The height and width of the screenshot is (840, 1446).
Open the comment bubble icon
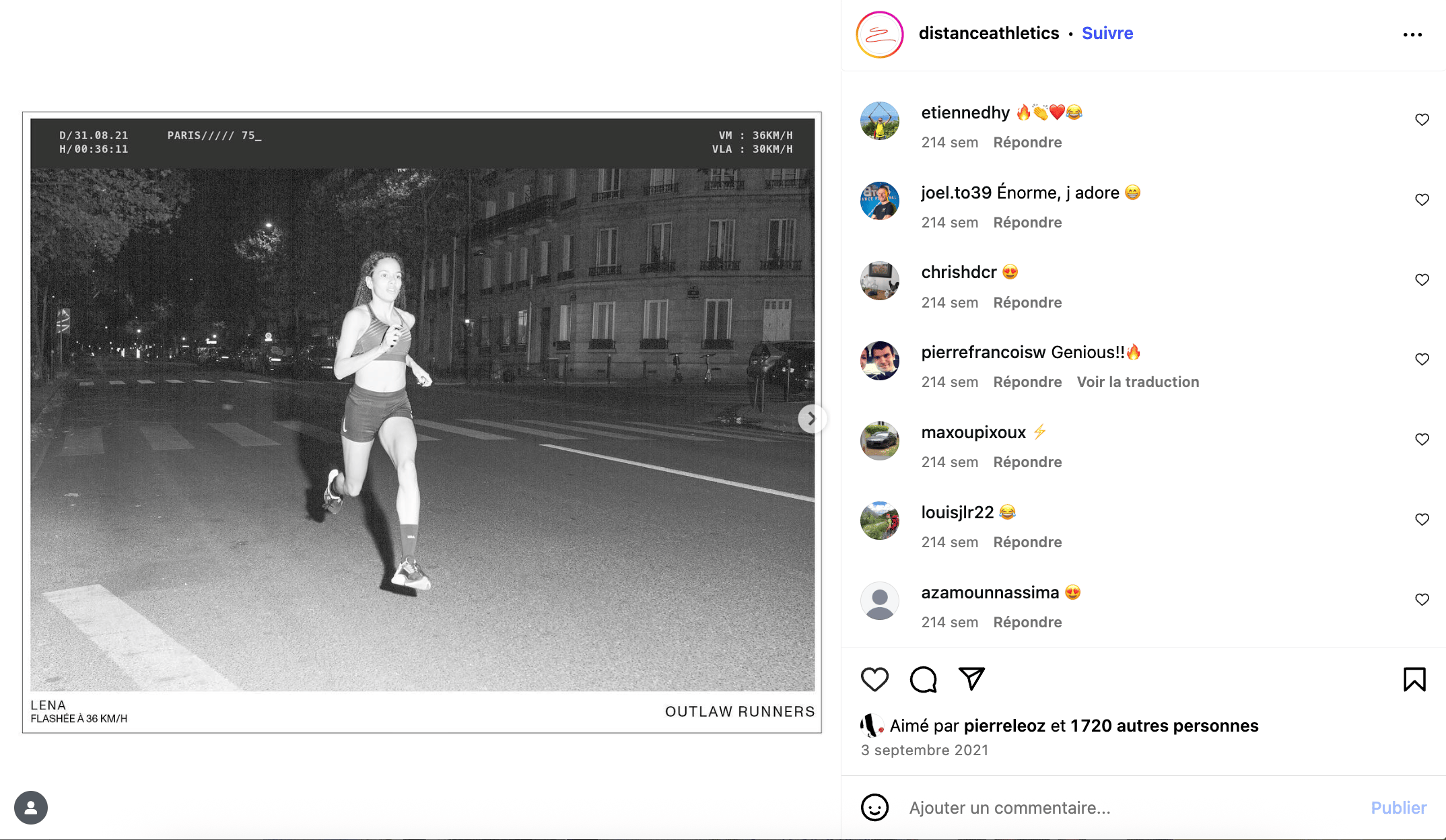pos(923,679)
